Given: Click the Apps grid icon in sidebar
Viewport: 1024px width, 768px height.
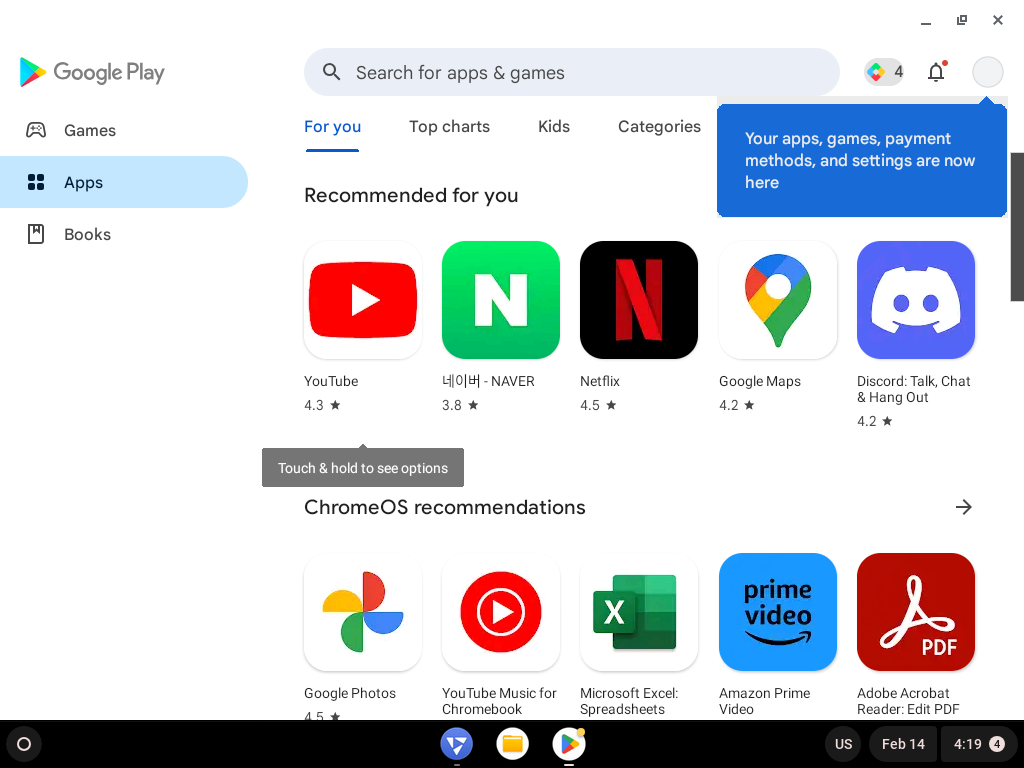Looking at the screenshot, I should coord(36,182).
